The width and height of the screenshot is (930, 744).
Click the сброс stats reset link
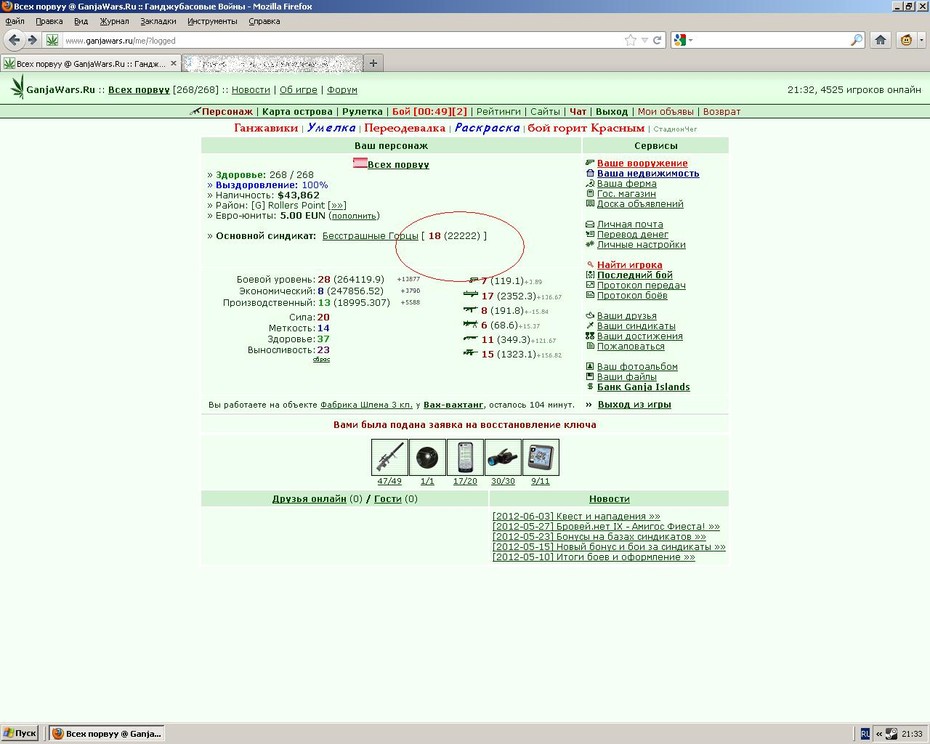tap(321, 360)
